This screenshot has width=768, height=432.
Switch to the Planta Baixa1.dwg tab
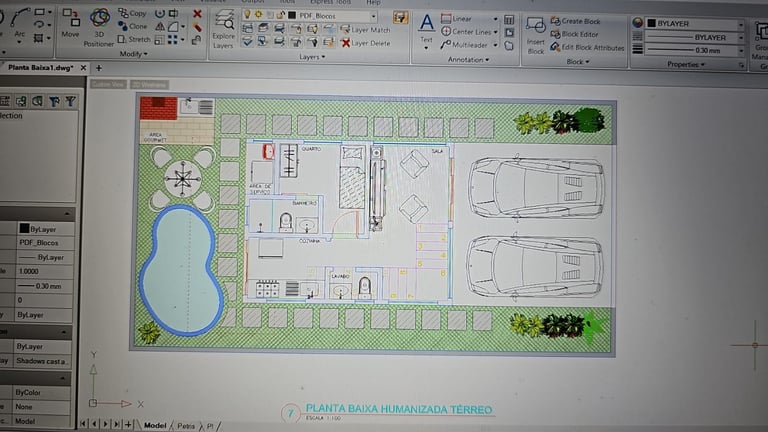pyautogui.click(x=40, y=68)
